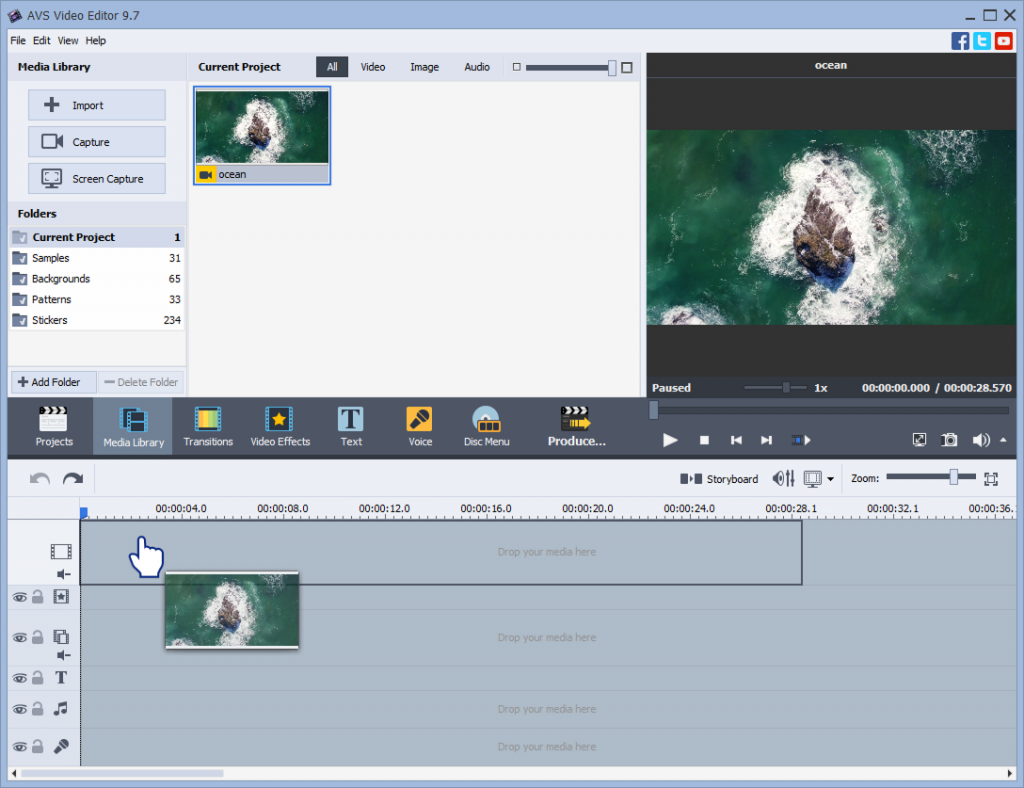The width and height of the screenshot is (1024, 788).
Task: Click the Screen Capture button
Action: 97,179
